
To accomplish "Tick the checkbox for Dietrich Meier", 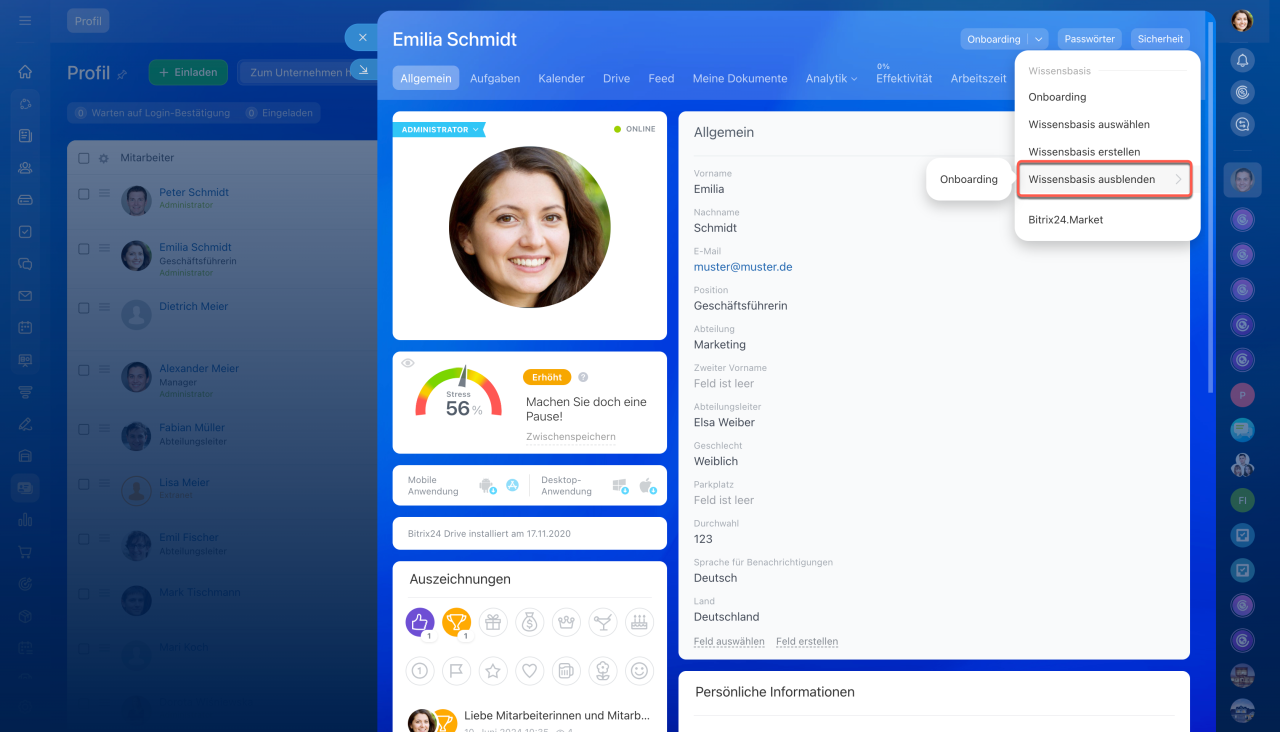I will (x=84, y=309).
